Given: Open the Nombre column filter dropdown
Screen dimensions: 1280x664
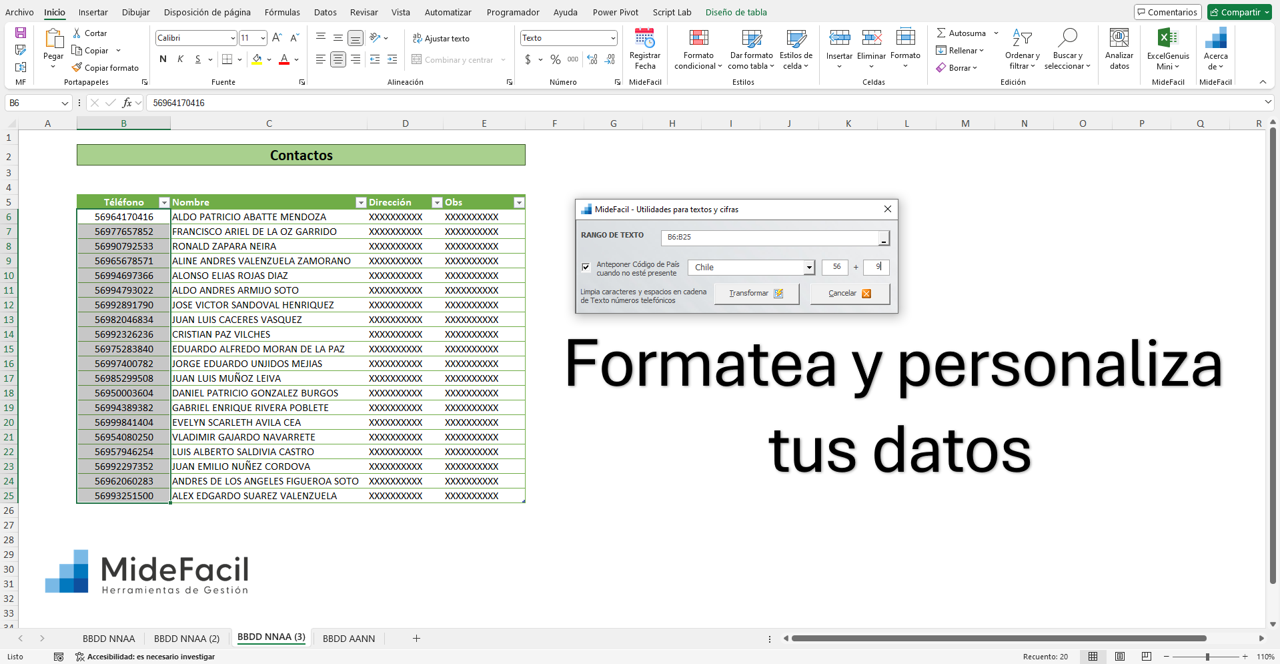Looking at the screenshot, I should click(x=360, y=202).
